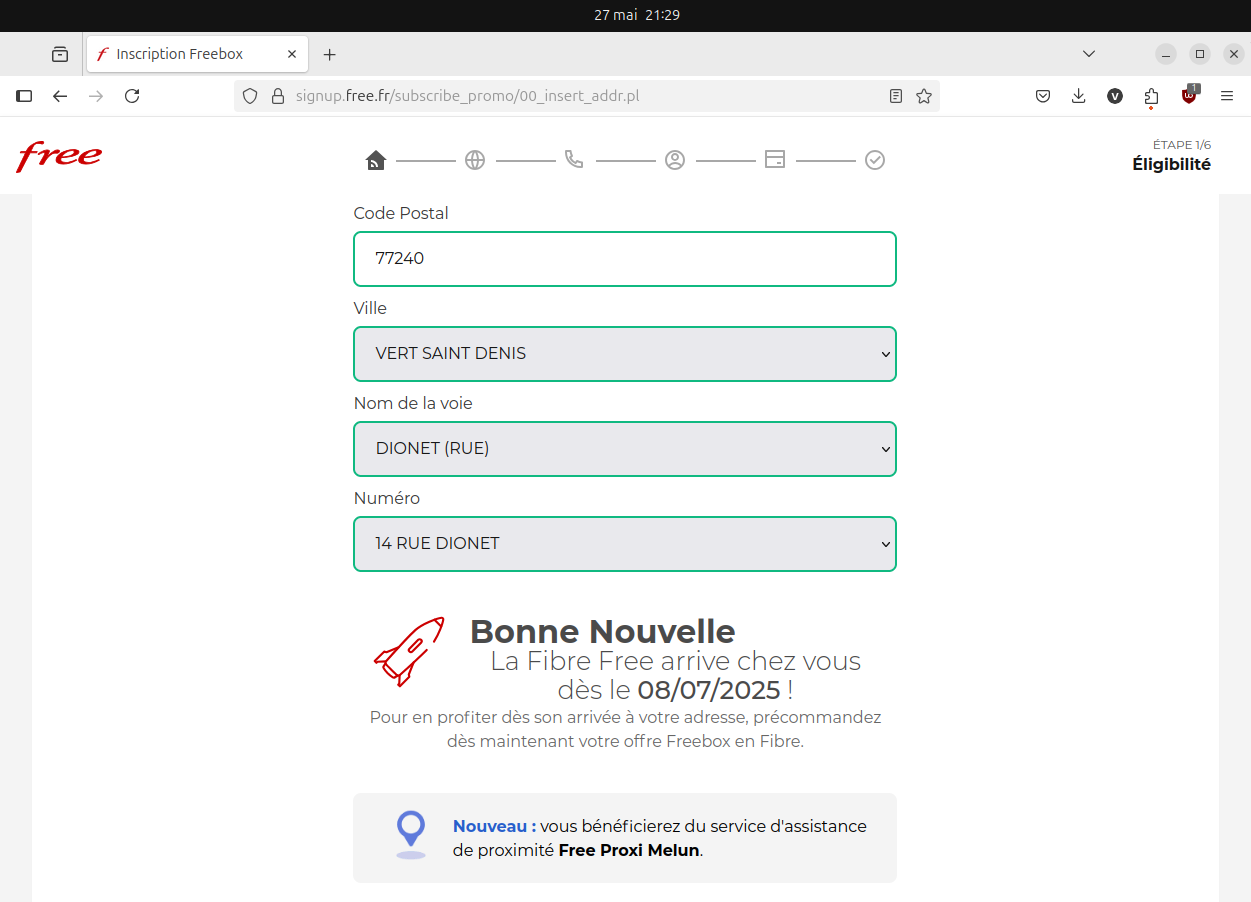Select the payment card step icon
Image resolution: width=1251 pixels, height=902 pixels.
tap(775, 159)
